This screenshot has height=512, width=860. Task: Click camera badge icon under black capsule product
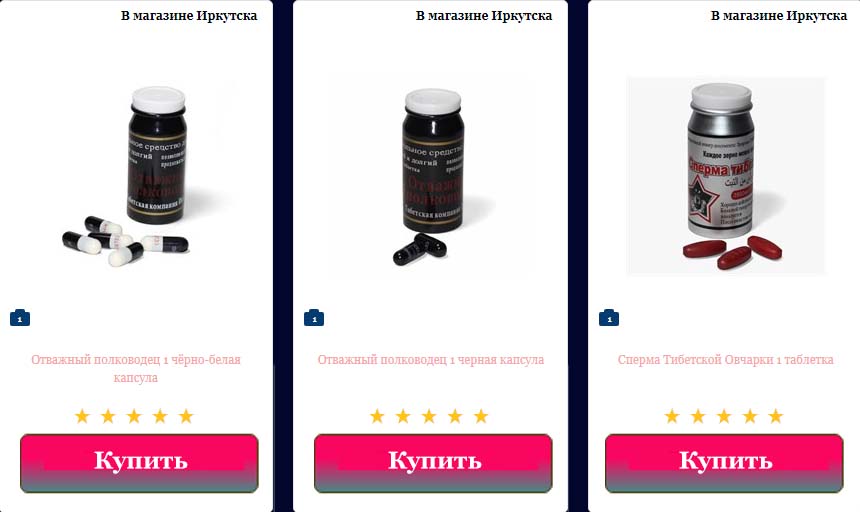(x=314, y=318)
